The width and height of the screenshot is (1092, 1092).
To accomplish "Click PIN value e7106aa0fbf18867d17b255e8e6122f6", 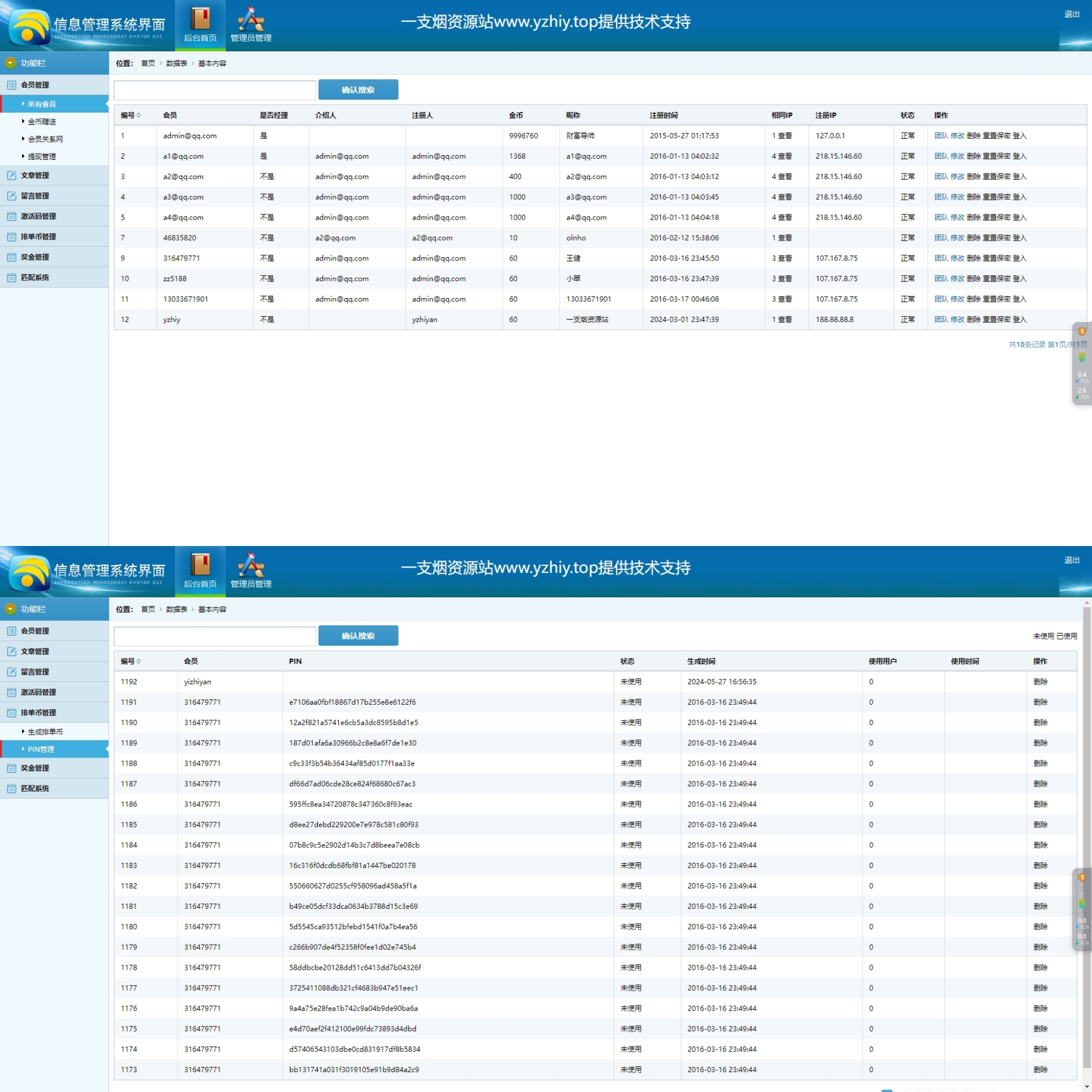I will 352,702.
